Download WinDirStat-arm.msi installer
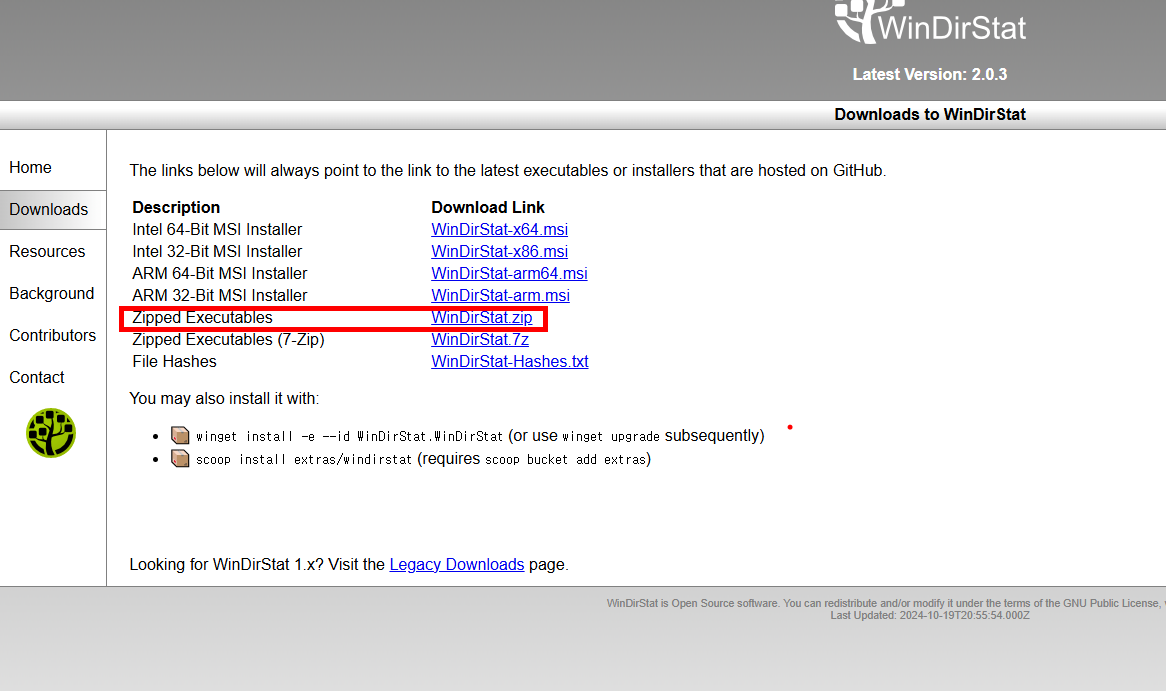This screenshot has width=1166, height=691. pos(500,295)
